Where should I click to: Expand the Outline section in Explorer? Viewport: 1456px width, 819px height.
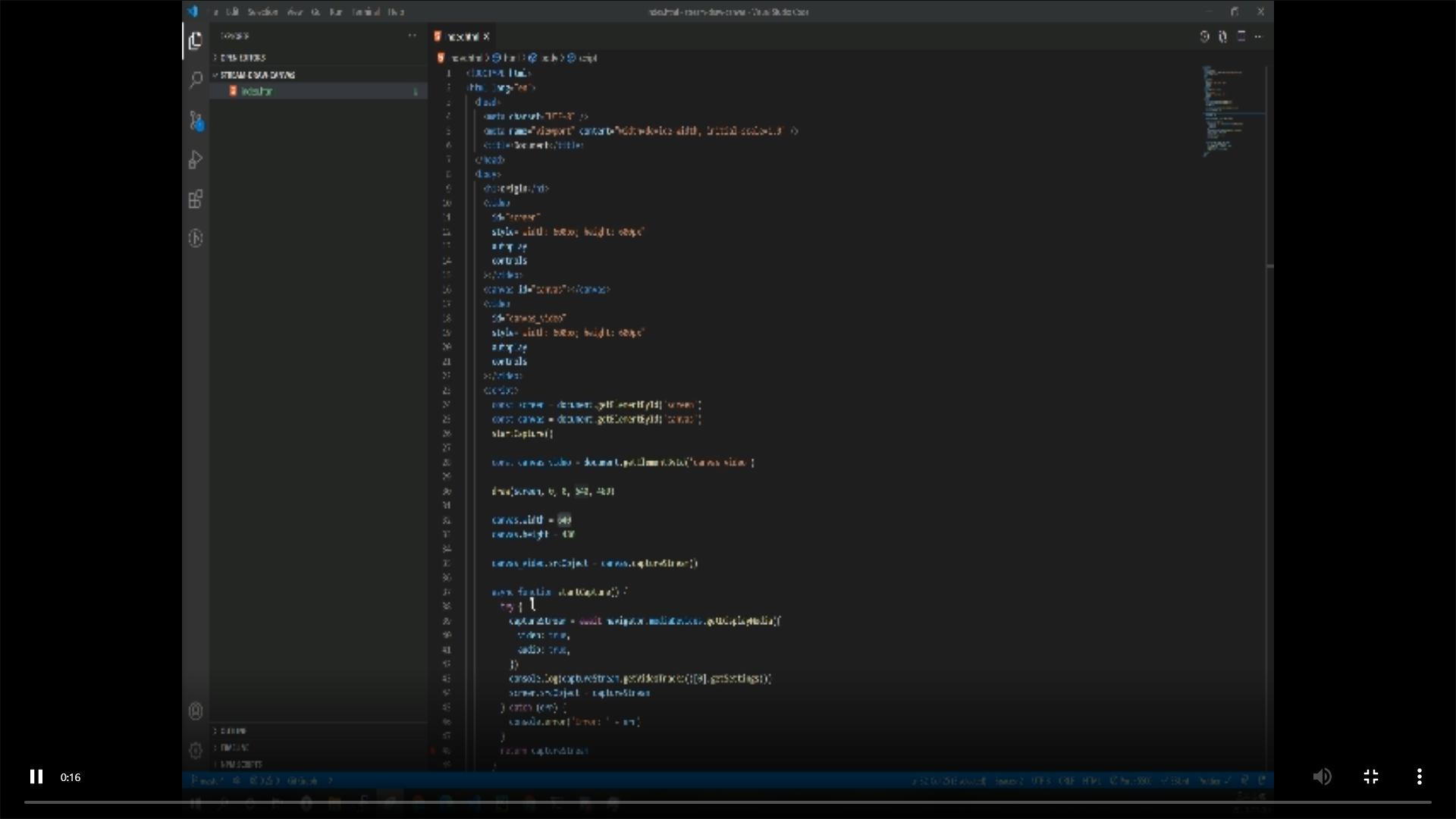click(234, 731)
